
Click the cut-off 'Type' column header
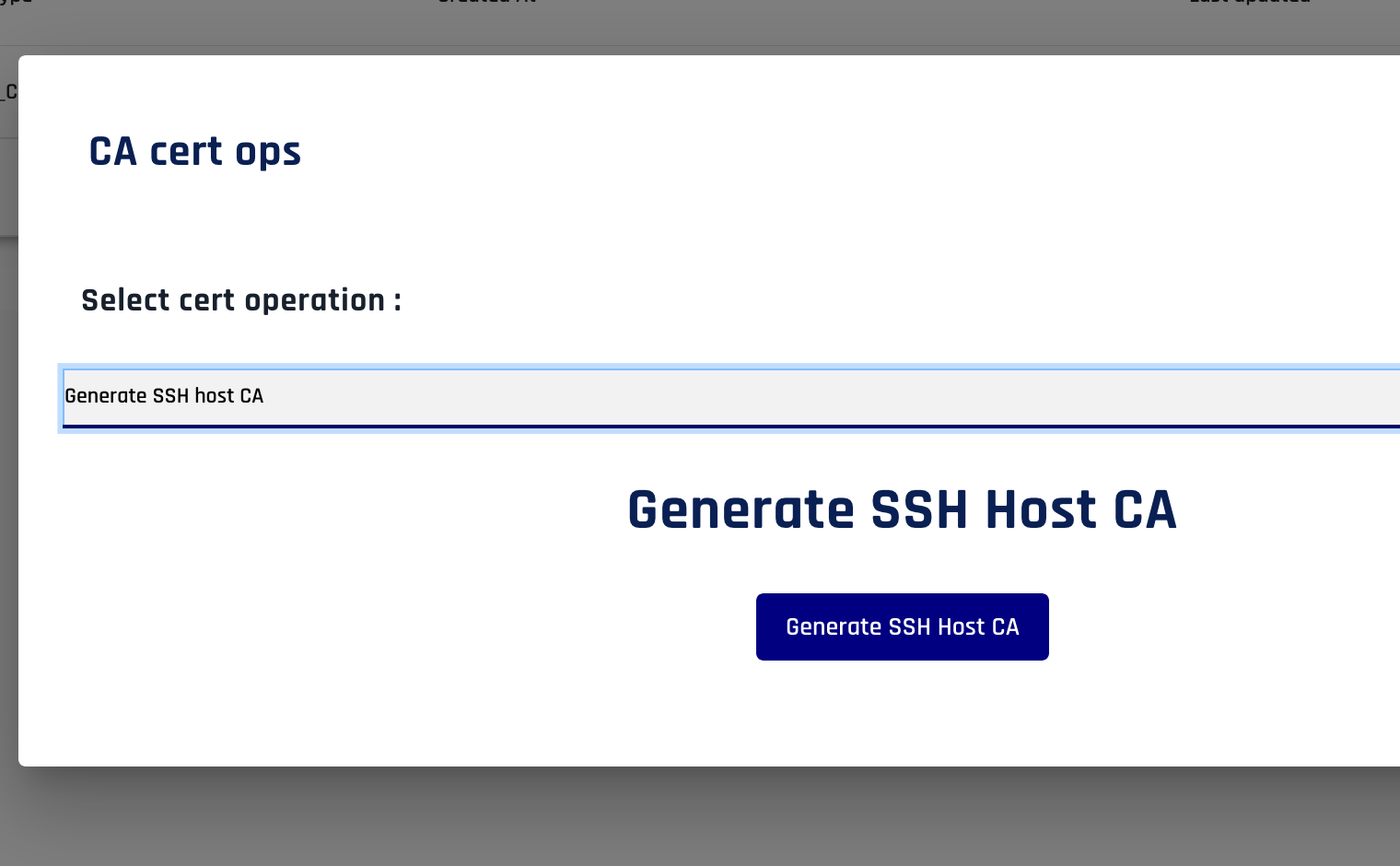16,4
